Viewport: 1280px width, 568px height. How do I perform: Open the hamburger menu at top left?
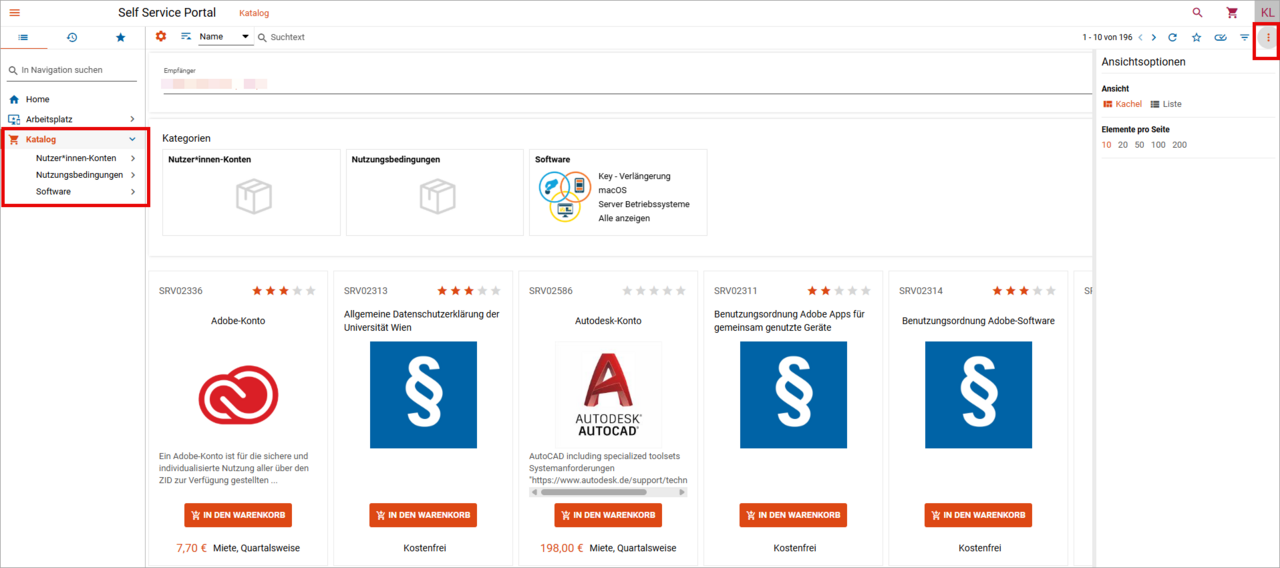[14, 13]
